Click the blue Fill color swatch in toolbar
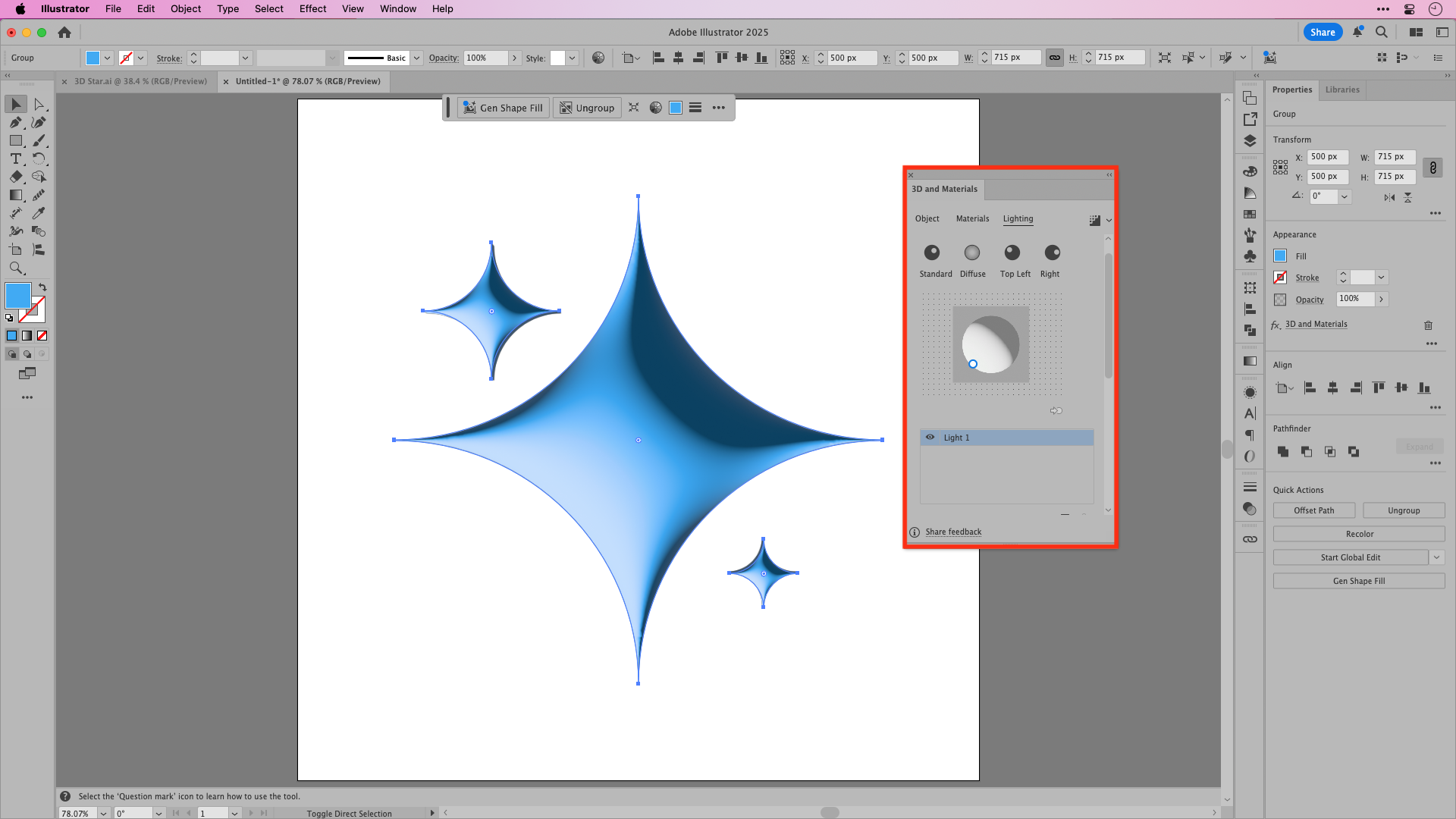 (x=17, y=296)
